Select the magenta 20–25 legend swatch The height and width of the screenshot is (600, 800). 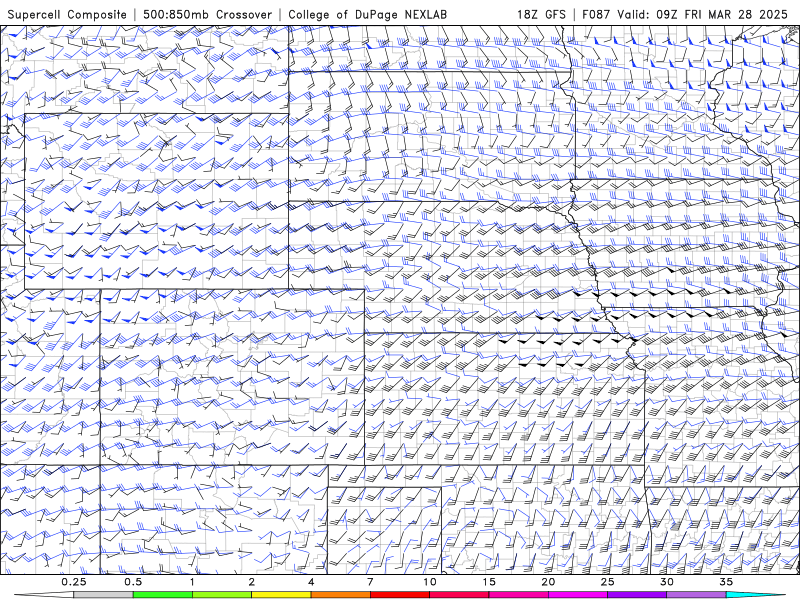578,595
